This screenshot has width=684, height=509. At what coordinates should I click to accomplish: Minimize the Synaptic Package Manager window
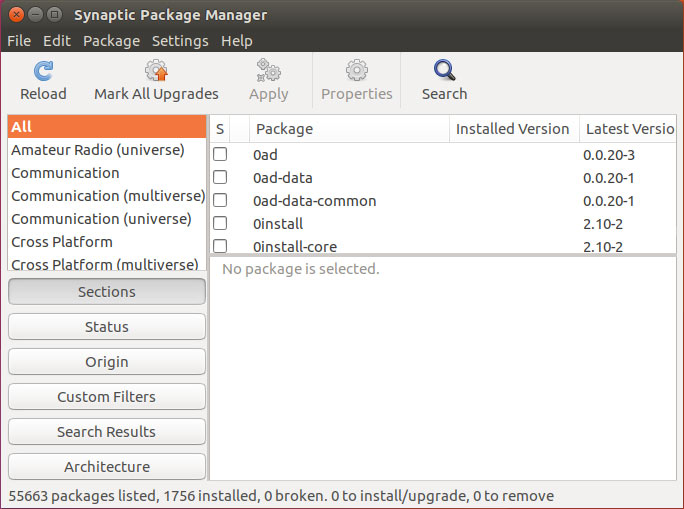35,15
